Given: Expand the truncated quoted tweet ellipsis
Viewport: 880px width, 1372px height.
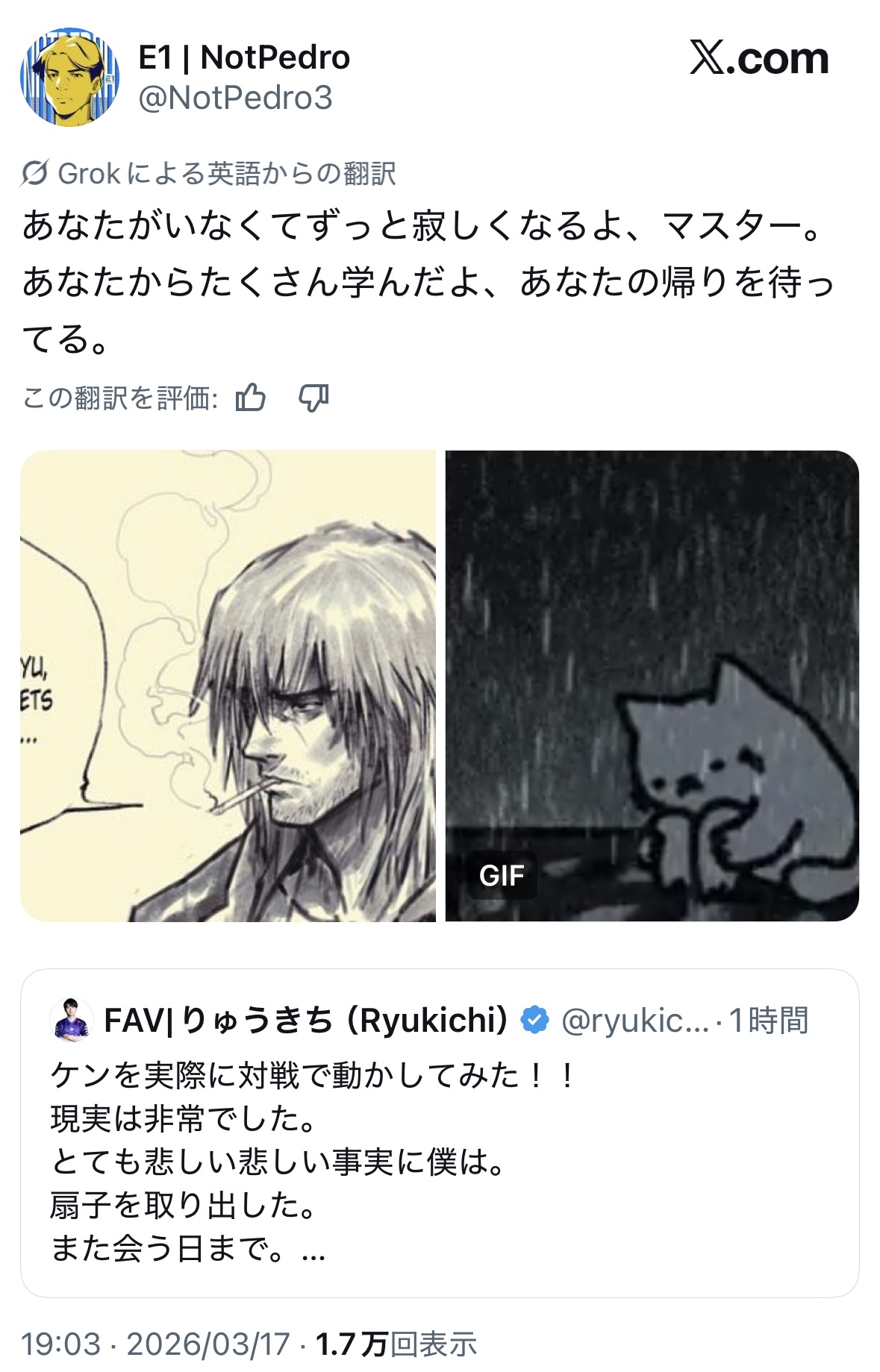Looking at the screenshot, I should pos(313,1250).
